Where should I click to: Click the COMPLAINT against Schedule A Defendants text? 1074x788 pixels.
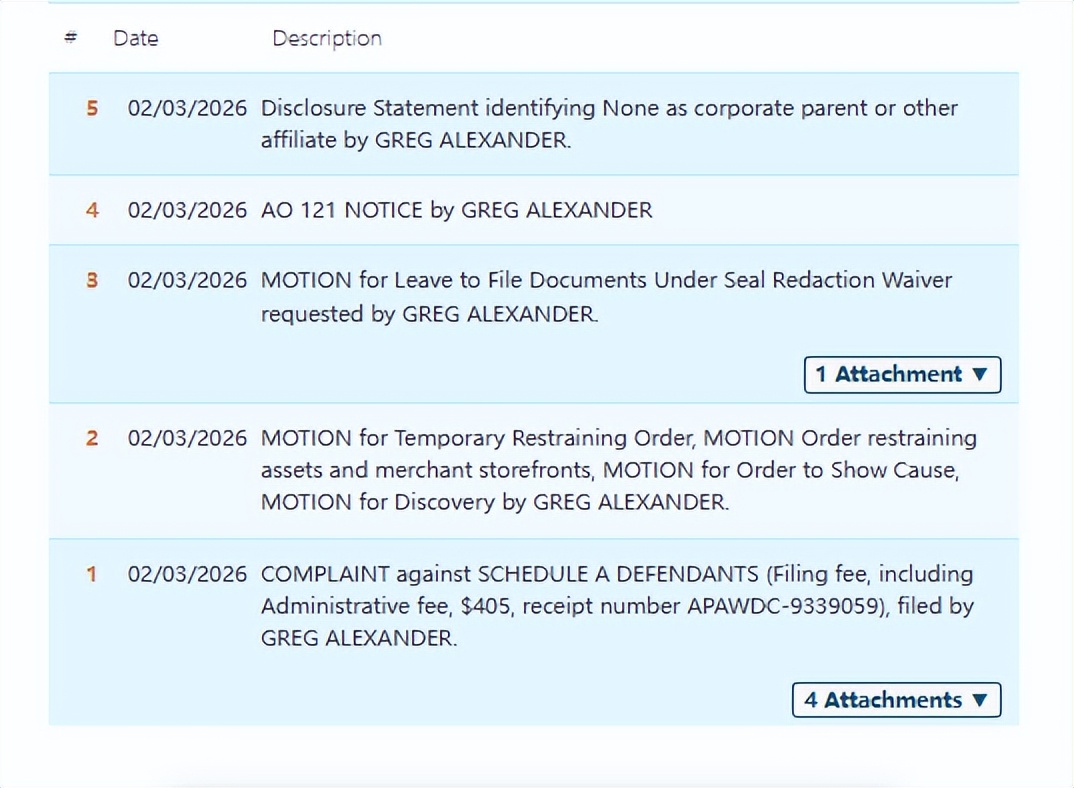tap(616, 605)
